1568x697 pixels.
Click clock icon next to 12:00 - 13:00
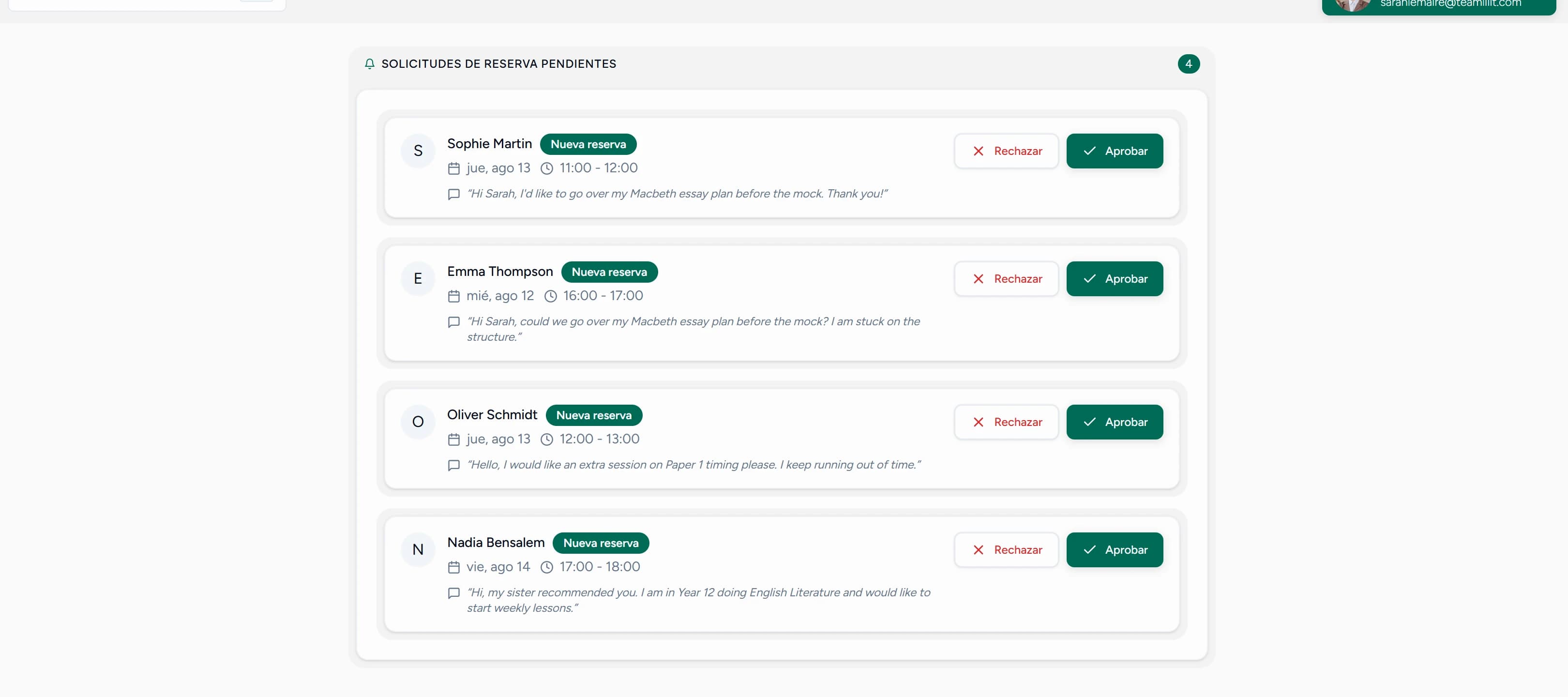tap(546, 439)
